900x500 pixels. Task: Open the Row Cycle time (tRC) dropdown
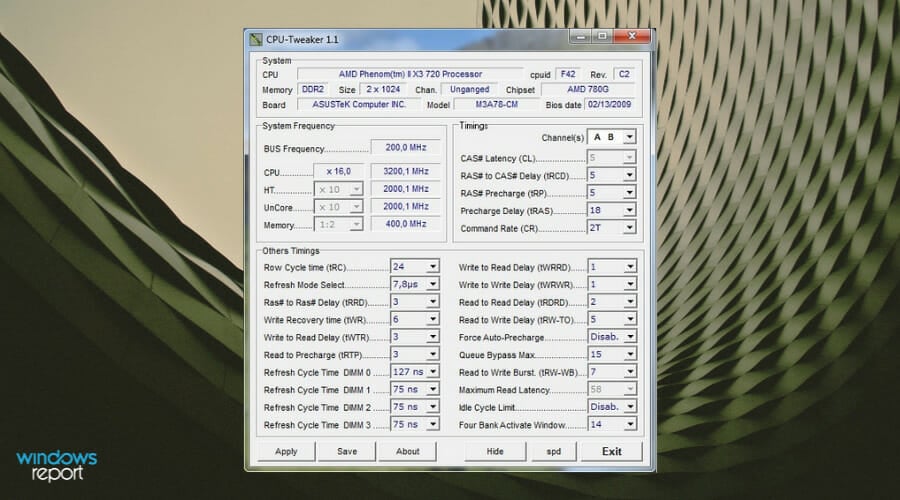[x=414, y=267]
